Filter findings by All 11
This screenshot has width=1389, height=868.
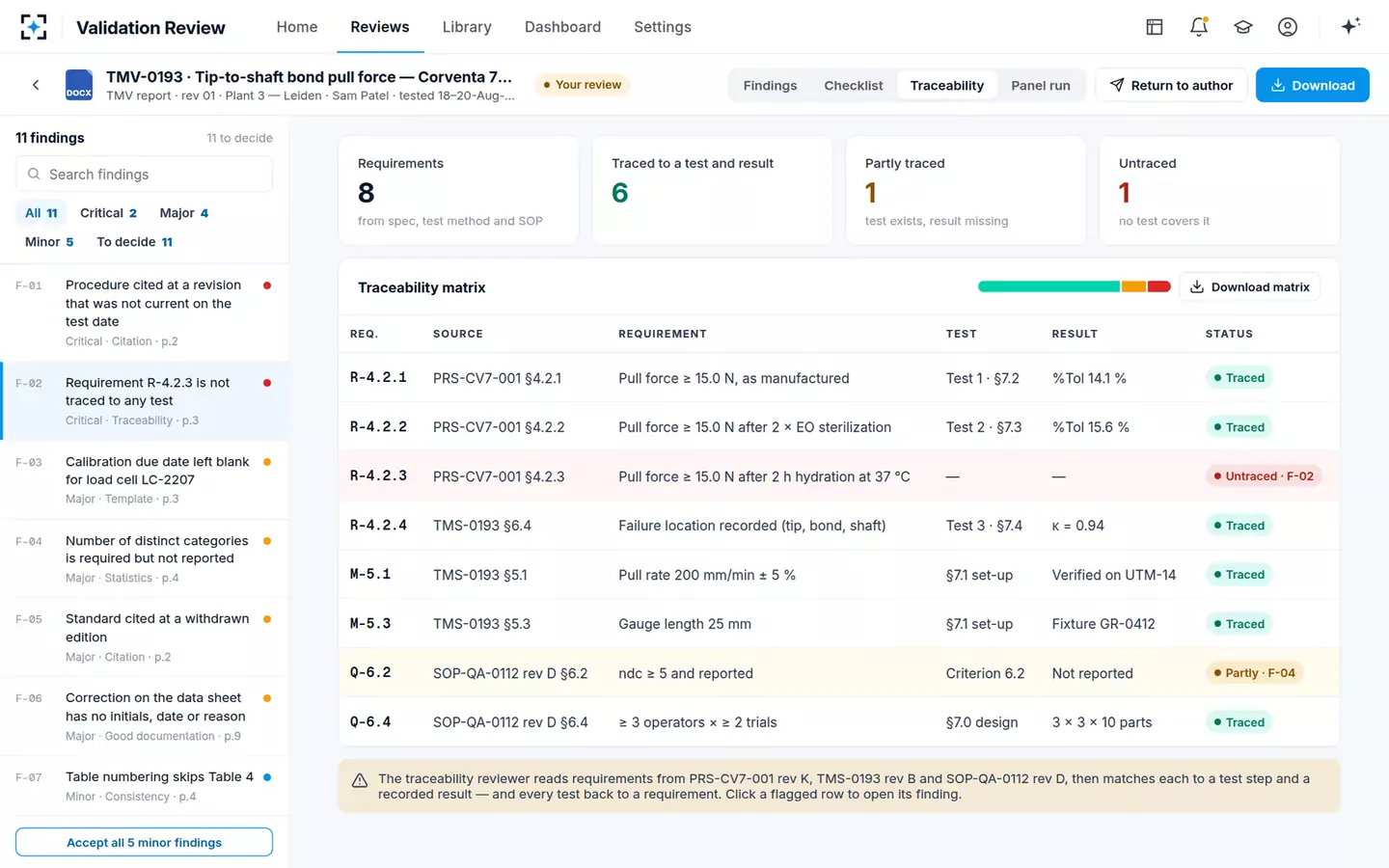(x=41, y=213)
